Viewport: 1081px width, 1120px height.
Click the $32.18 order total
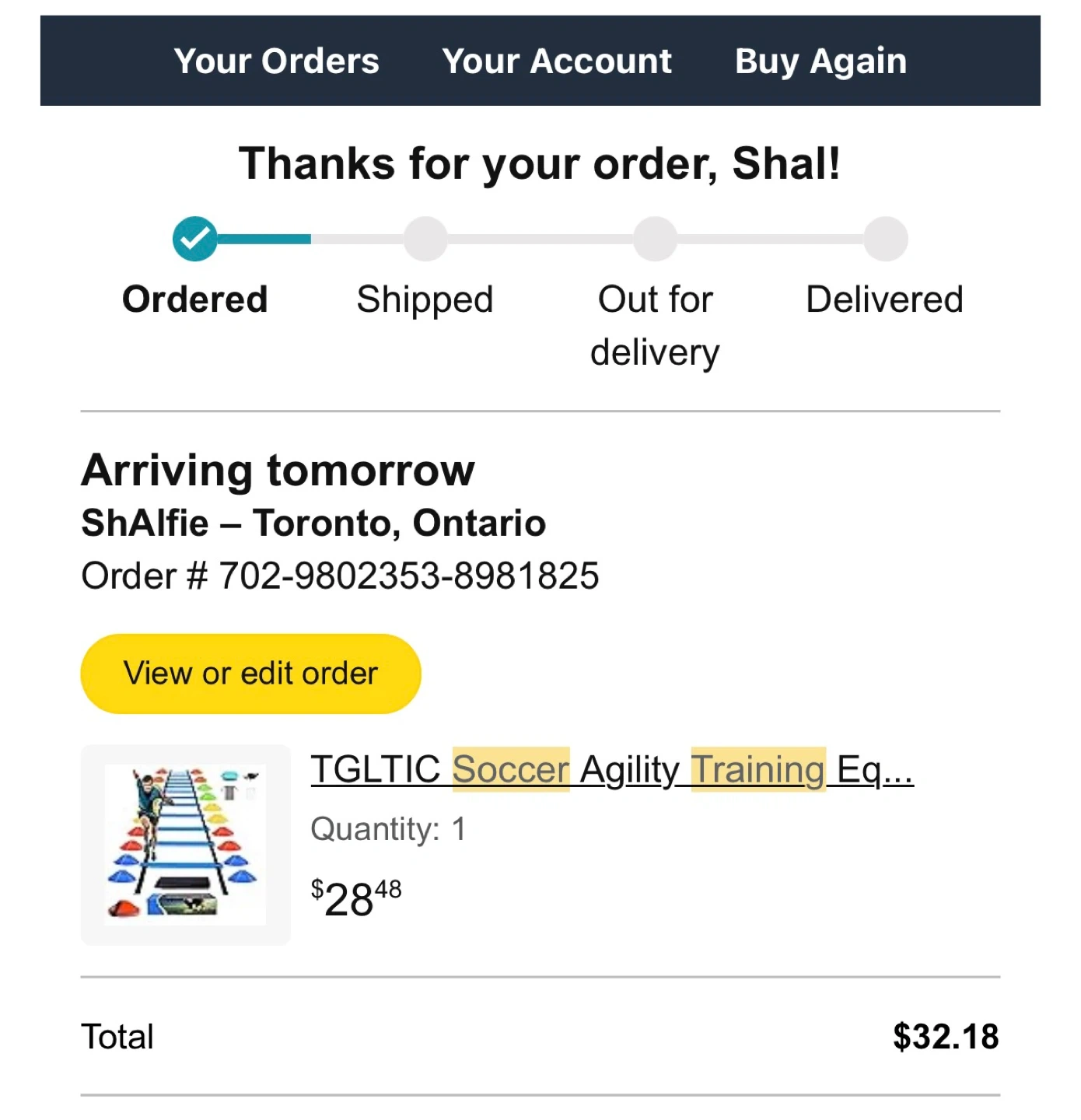(945, 1037)
